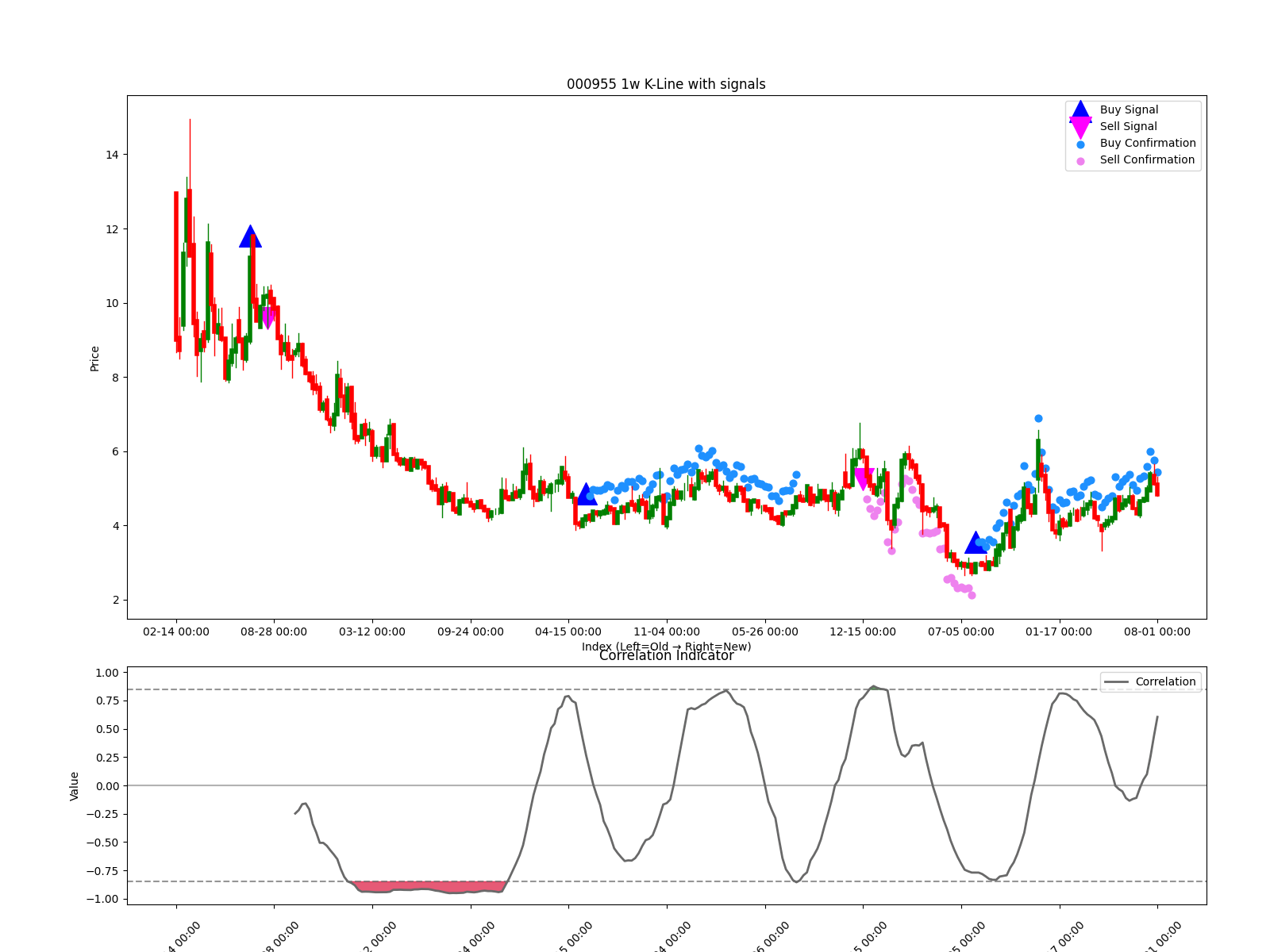Click the price tick label 8
This screenshot has height=952, width=1270.
(116, 378)
